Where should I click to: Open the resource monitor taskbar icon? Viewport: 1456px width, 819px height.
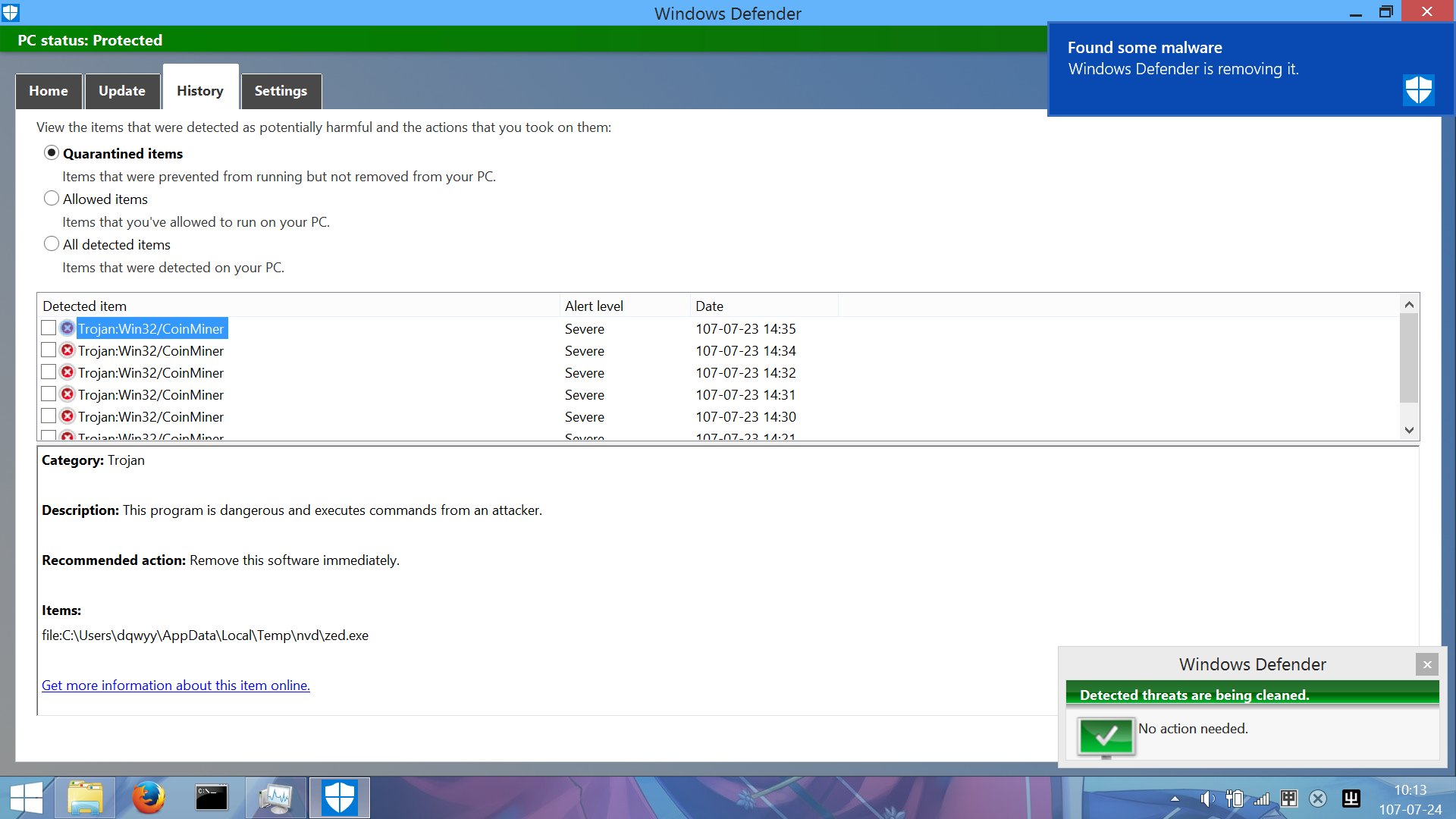click(x=275, y=798)
